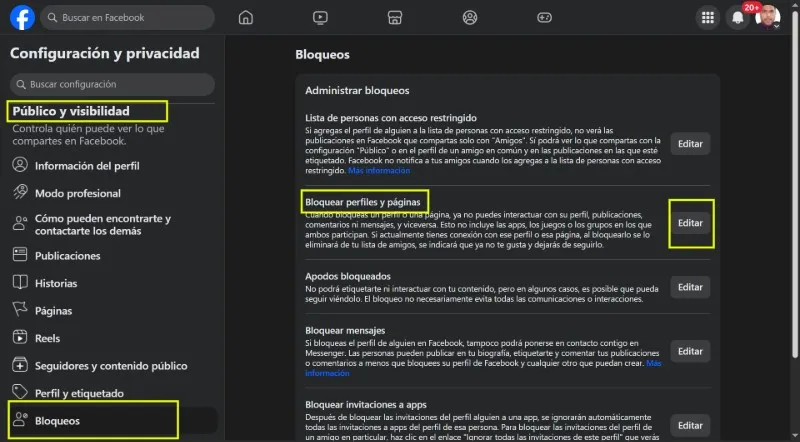Edit Lista de personas con acceso restringido
This screenshot has height=442, width=800.
pyautogui.click(x=690, y=144)
